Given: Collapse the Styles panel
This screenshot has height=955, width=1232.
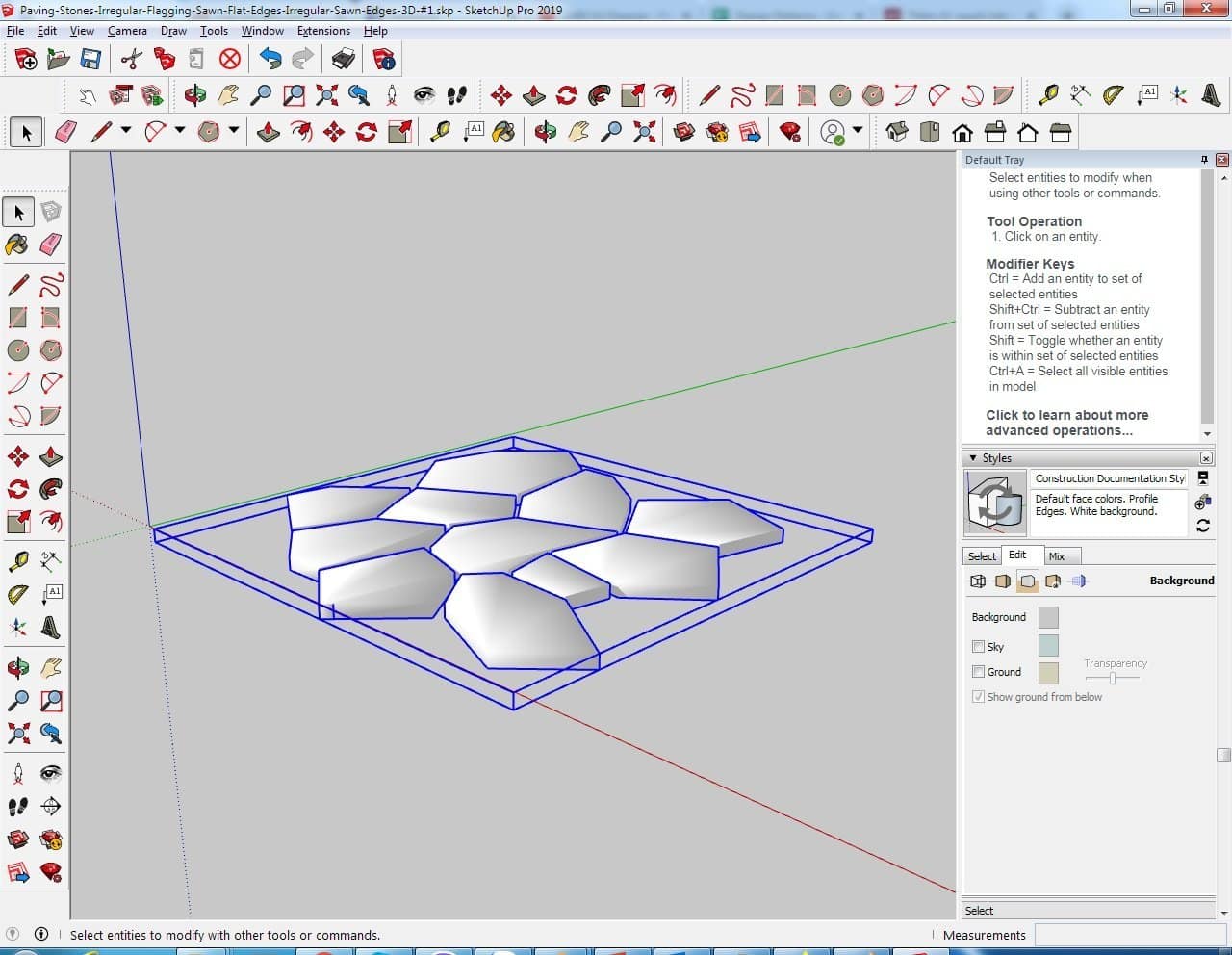Looking at the screenshot, I should tap(973, 458).
